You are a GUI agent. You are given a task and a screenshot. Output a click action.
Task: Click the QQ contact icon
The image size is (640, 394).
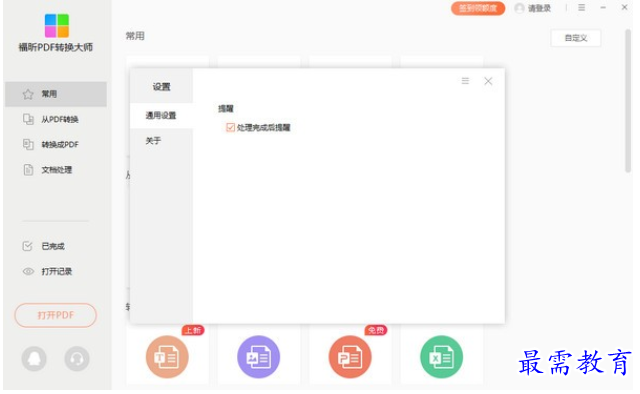coord(34,358)
